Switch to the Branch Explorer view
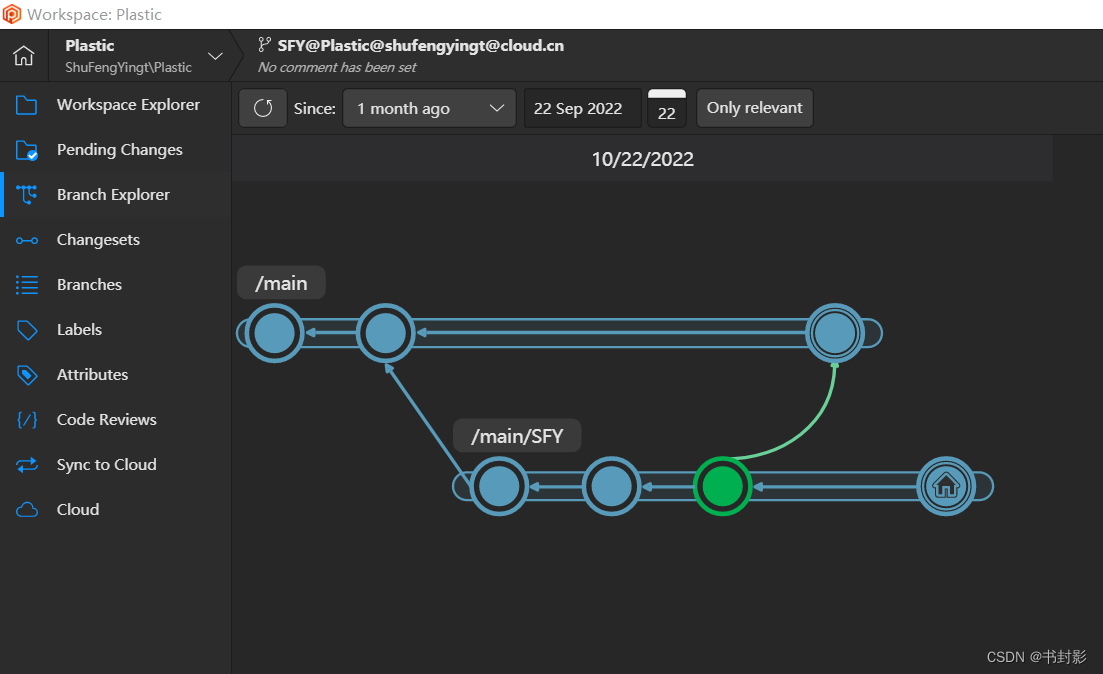 (113, 195)
